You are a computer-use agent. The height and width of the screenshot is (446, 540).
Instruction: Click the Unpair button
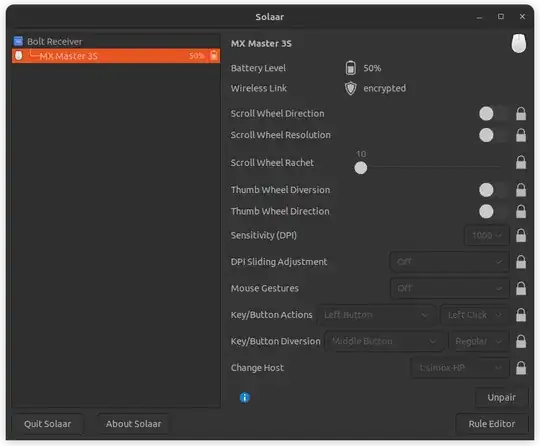click(501, 397)
